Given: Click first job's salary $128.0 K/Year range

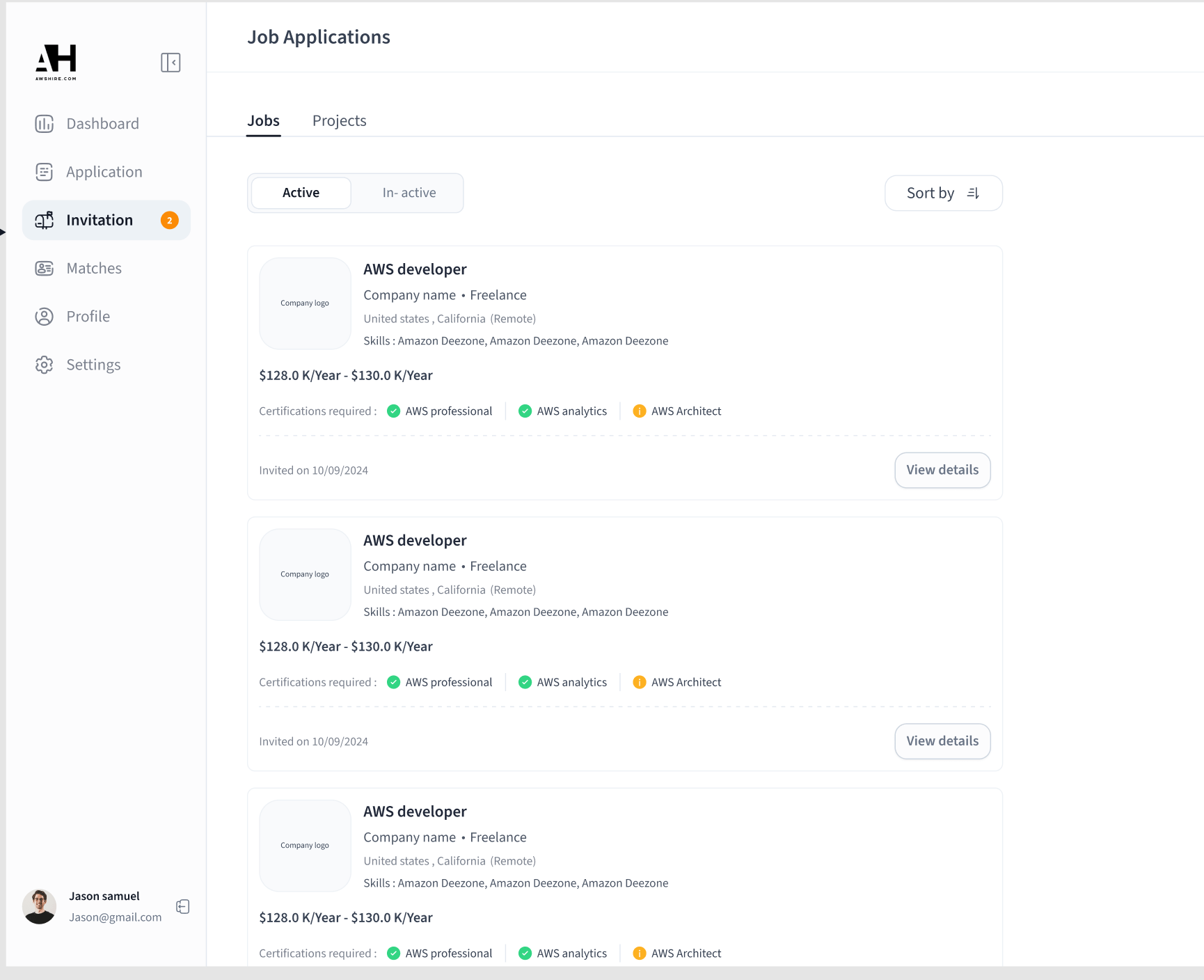Looking at the screenshot, I should (x=346, y=376).
